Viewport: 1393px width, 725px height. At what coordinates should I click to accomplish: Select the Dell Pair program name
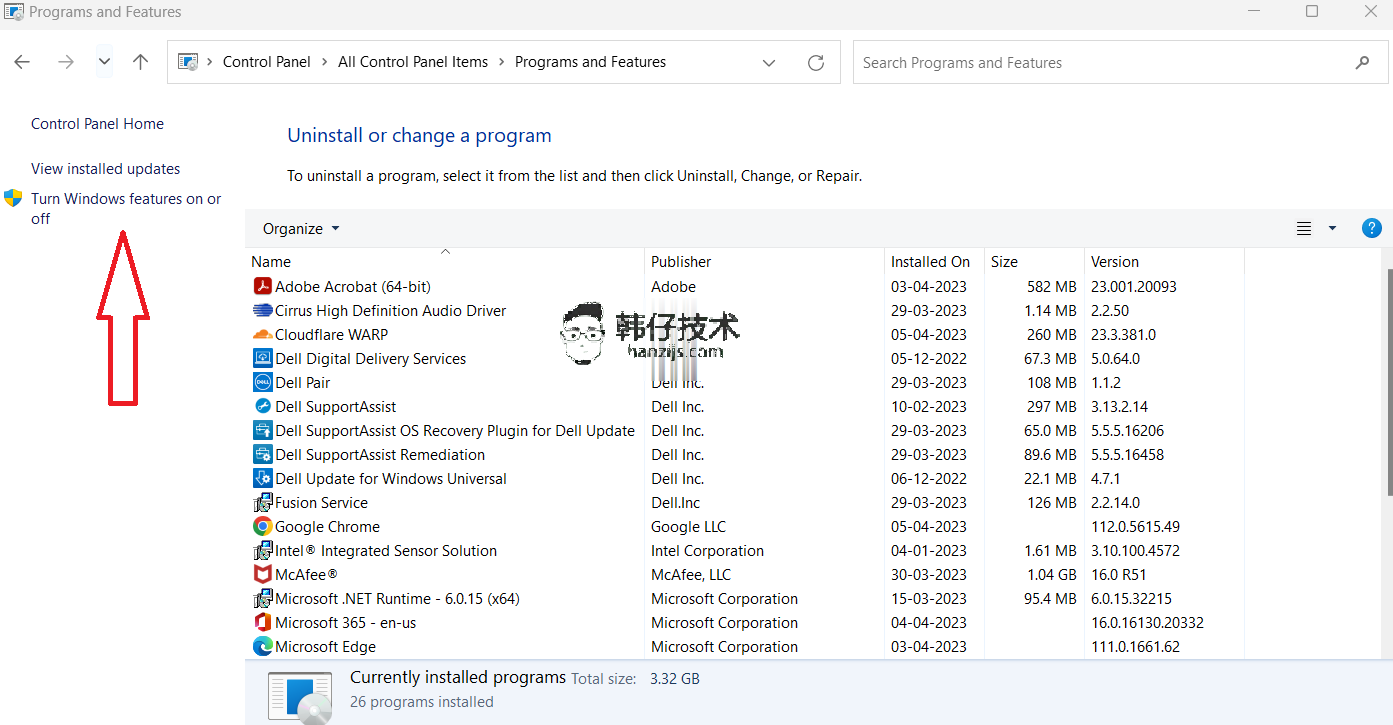click(x=303, y=383)
